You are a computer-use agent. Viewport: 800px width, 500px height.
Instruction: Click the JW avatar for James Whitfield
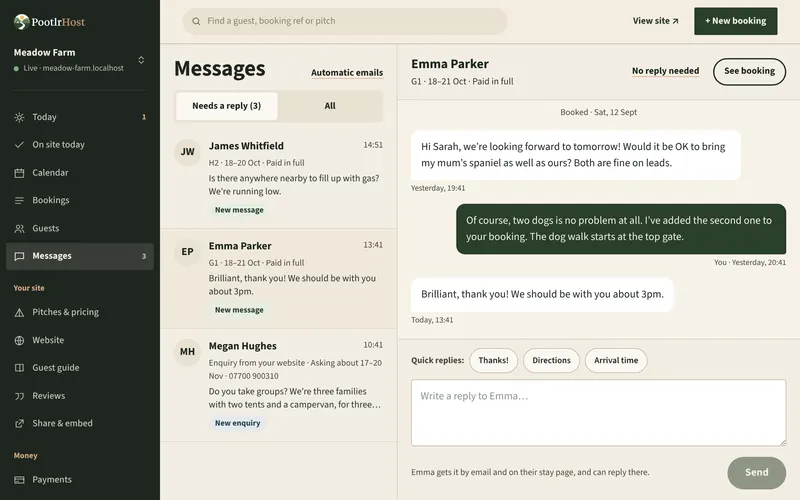[x=187, y=152]
